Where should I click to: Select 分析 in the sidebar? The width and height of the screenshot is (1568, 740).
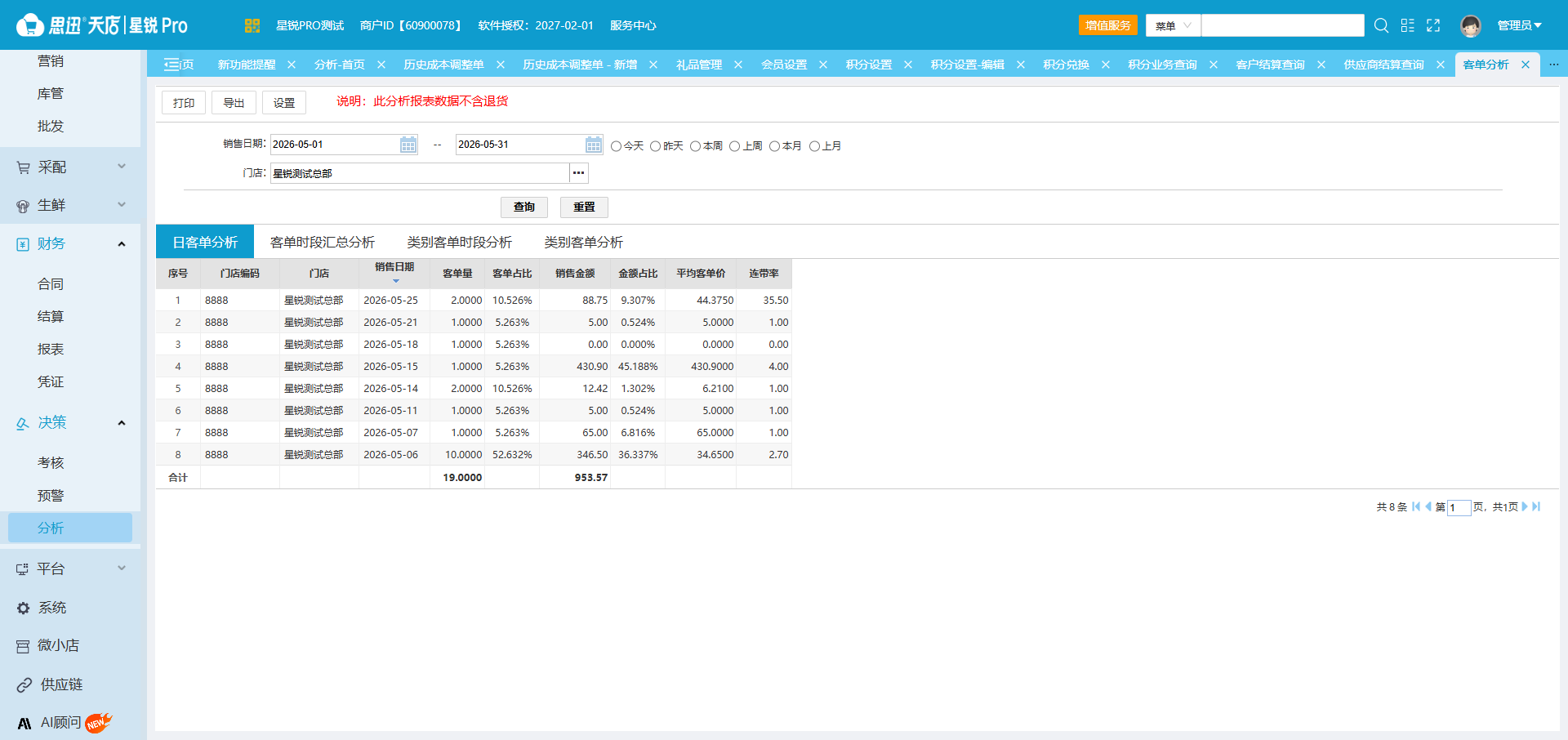click(70, 528)
